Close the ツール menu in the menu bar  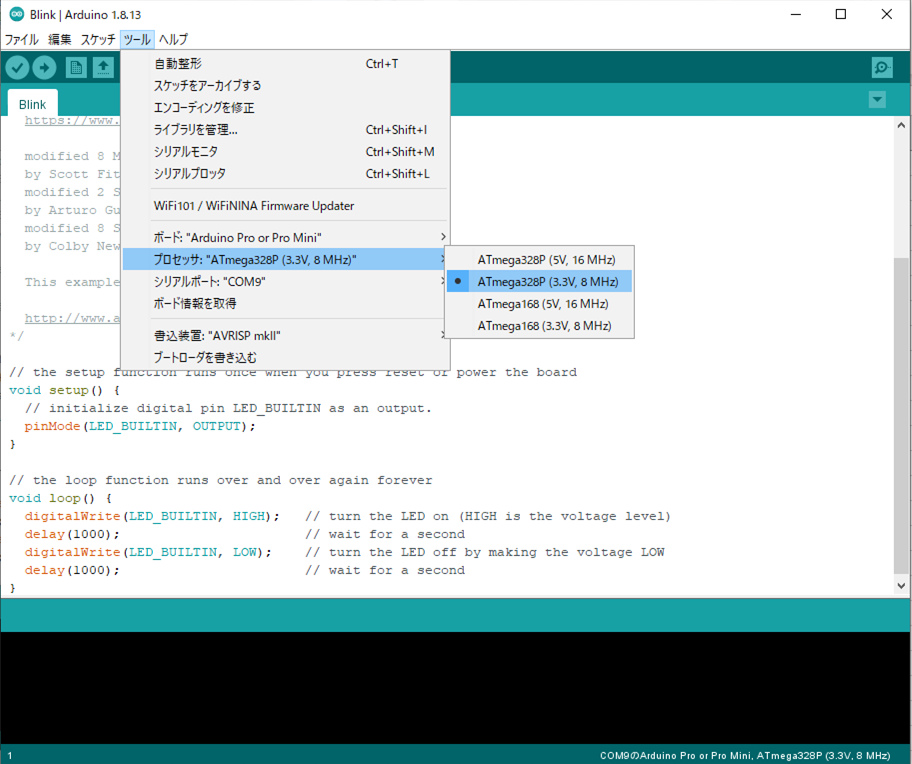coord(137,40)
